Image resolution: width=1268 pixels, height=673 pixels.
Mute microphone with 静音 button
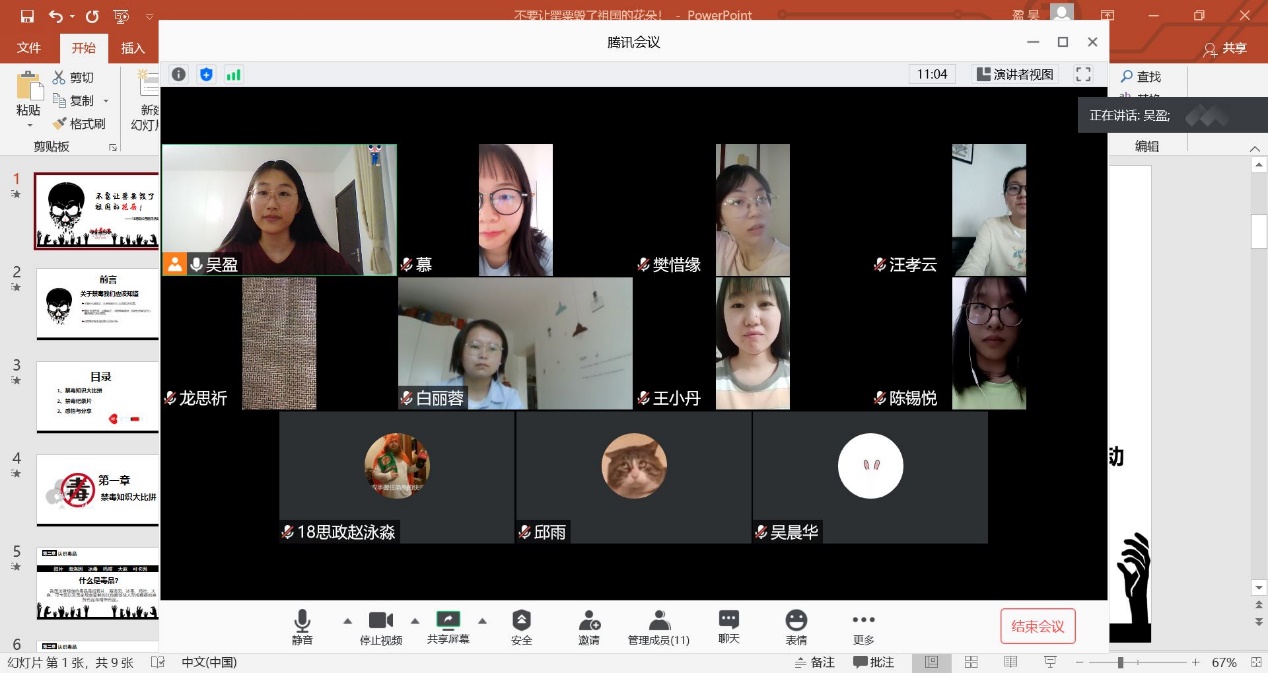pos(302,626)
